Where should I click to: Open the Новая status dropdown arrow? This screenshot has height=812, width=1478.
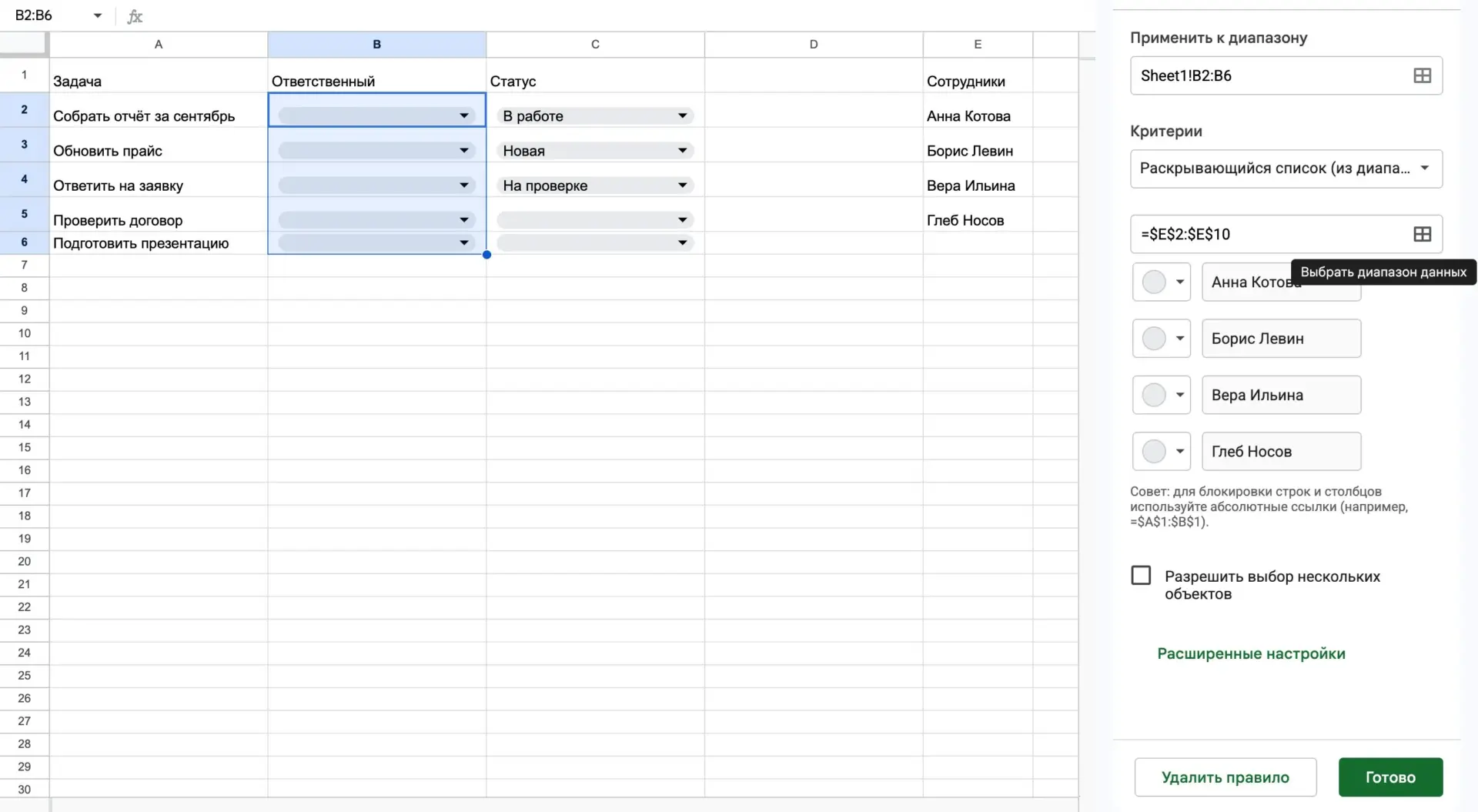682,151
